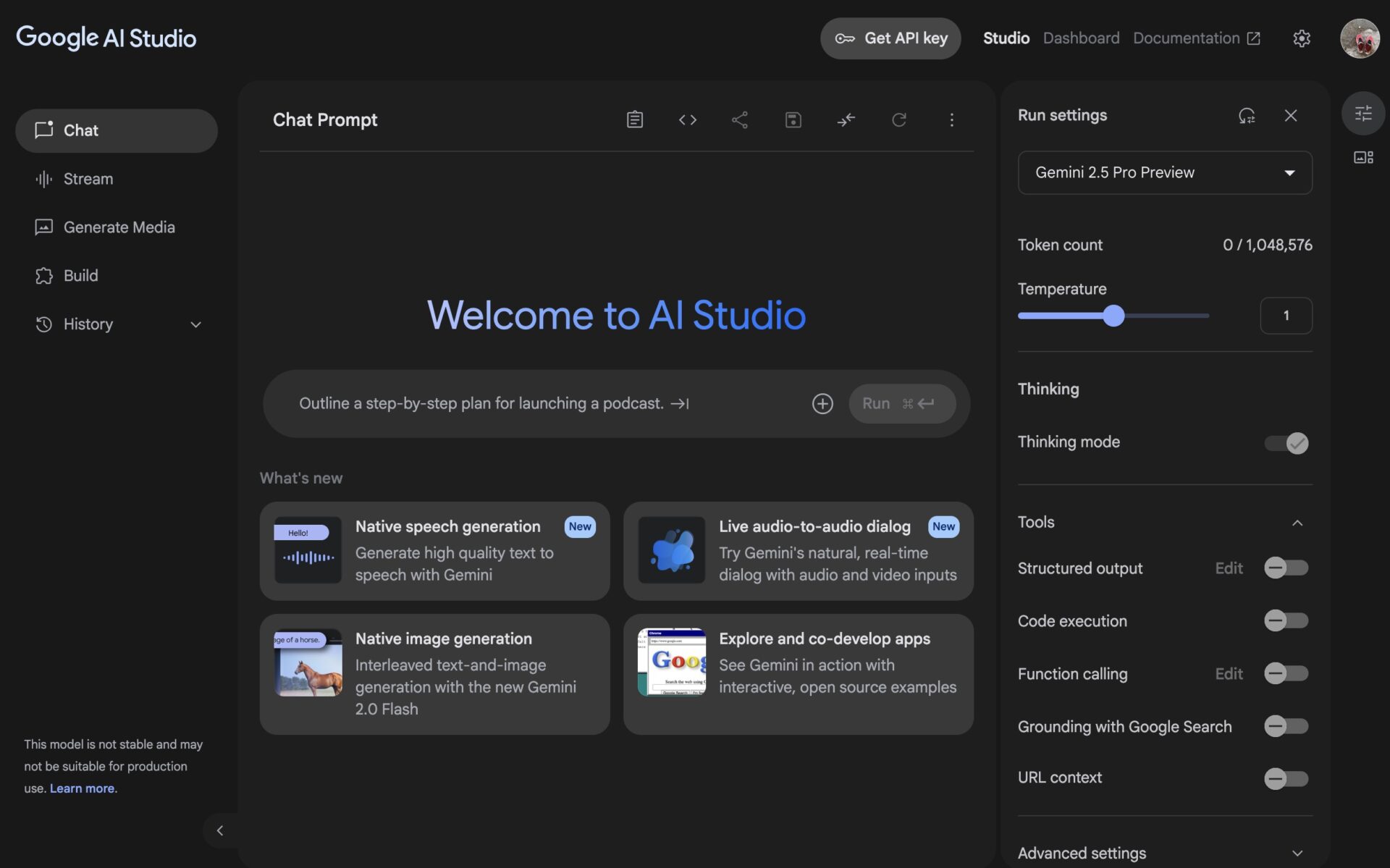The image size is (1390, 868).
Task: Open system instructions clipboard icon
Action: coord(634,119)
